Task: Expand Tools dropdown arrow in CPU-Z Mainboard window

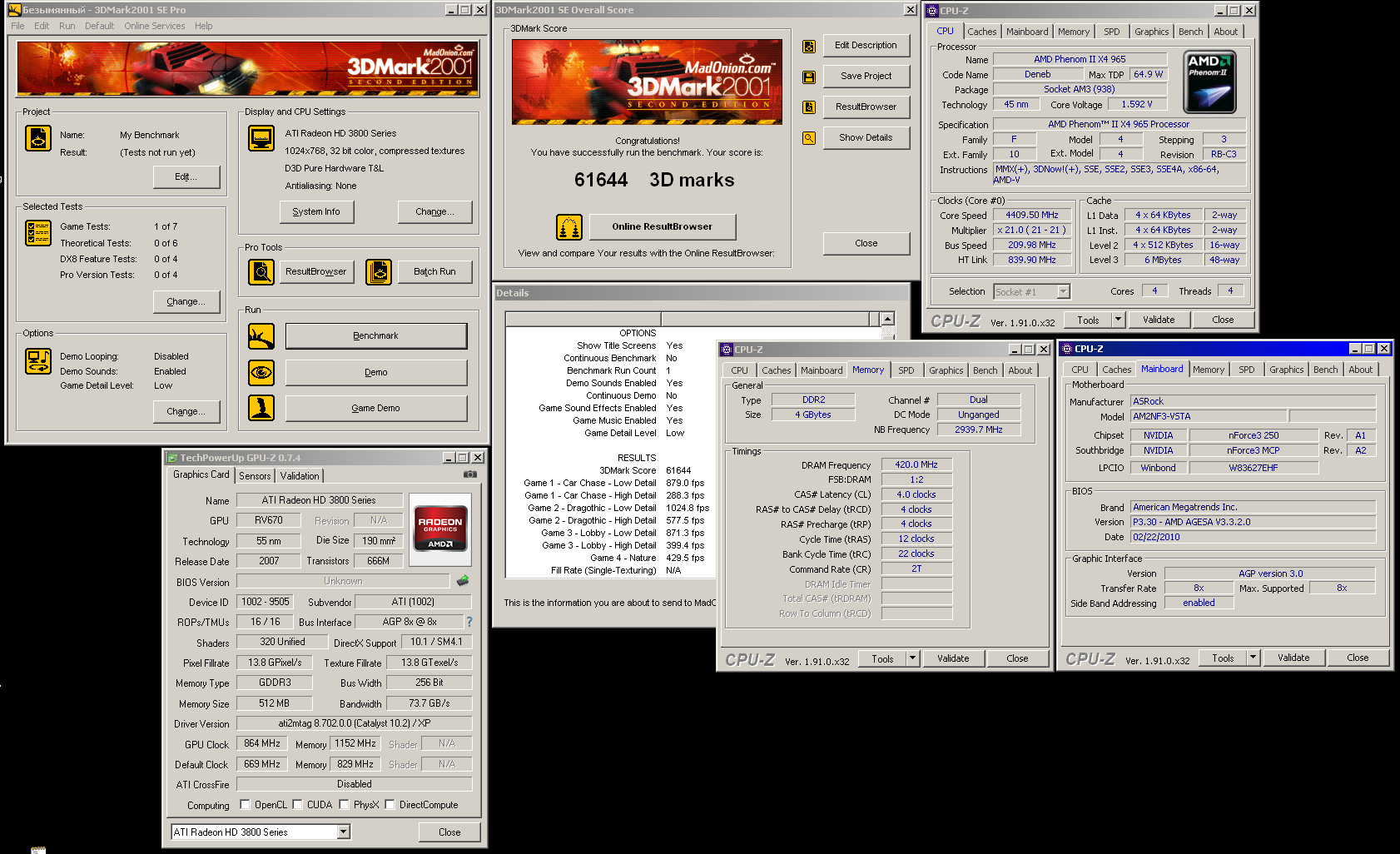Action: tap(1253, 658)
